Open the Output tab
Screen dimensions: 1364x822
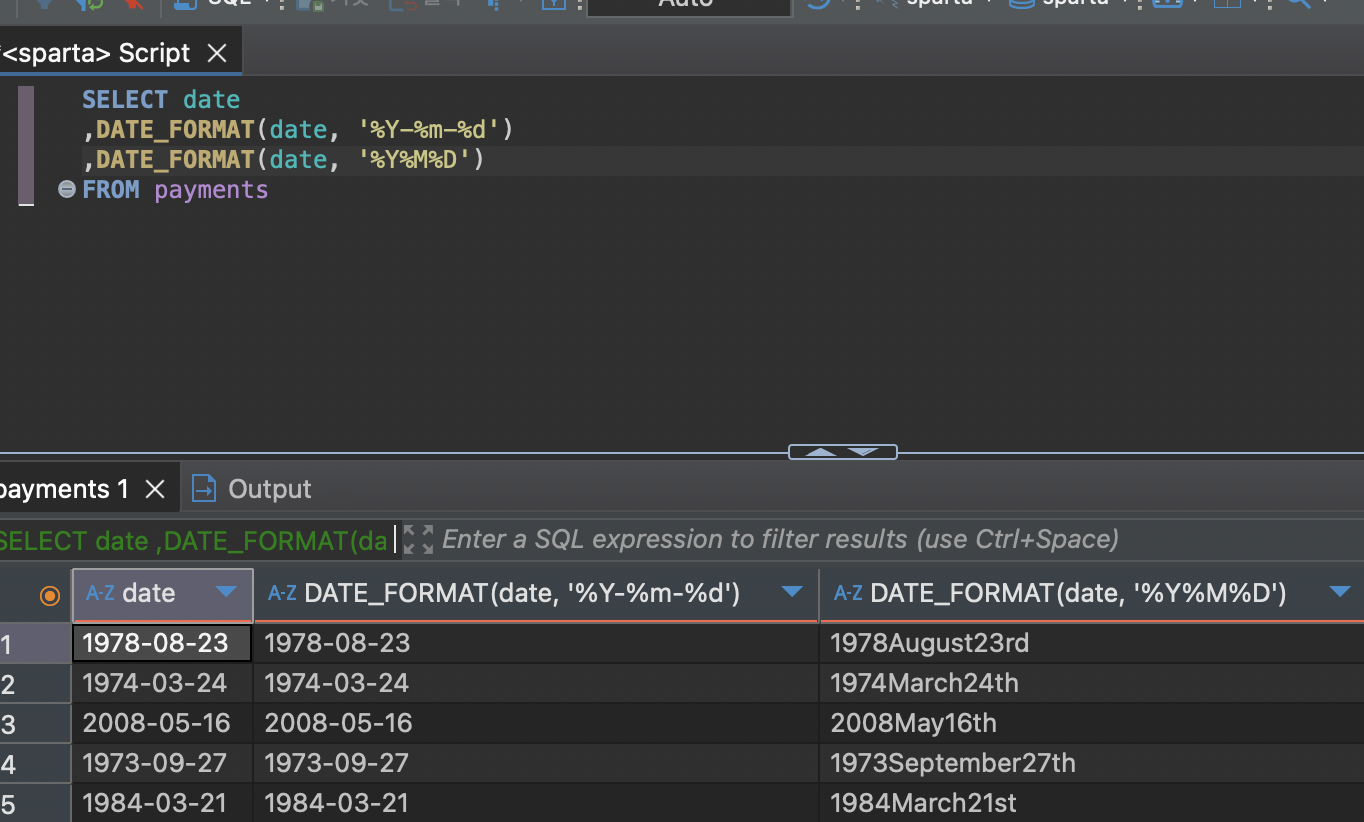pyautogui.click(x=252, y=489)
